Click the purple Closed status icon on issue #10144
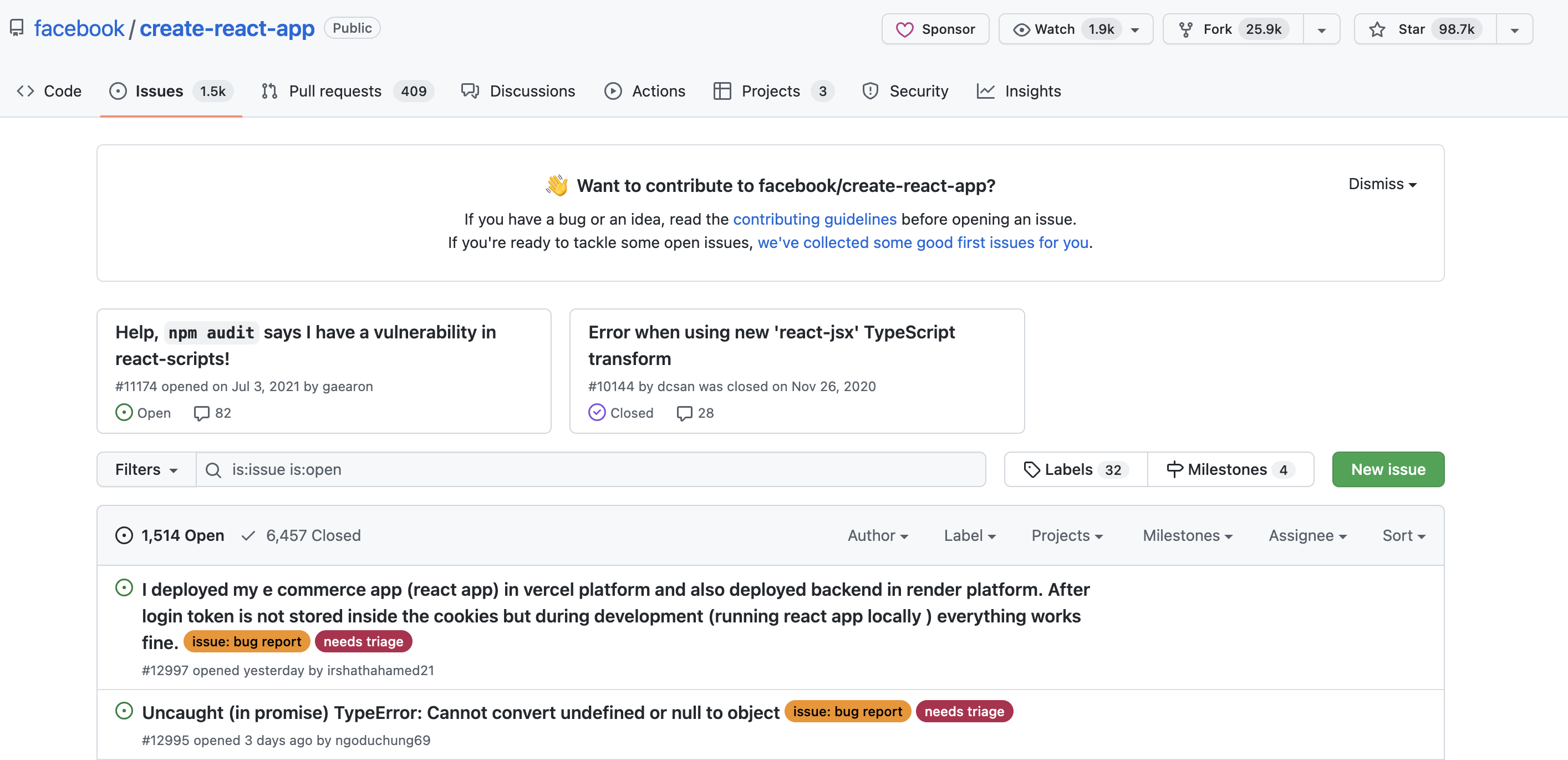The height and width of the screenshot is (760, 1568). tap(597, 412)
